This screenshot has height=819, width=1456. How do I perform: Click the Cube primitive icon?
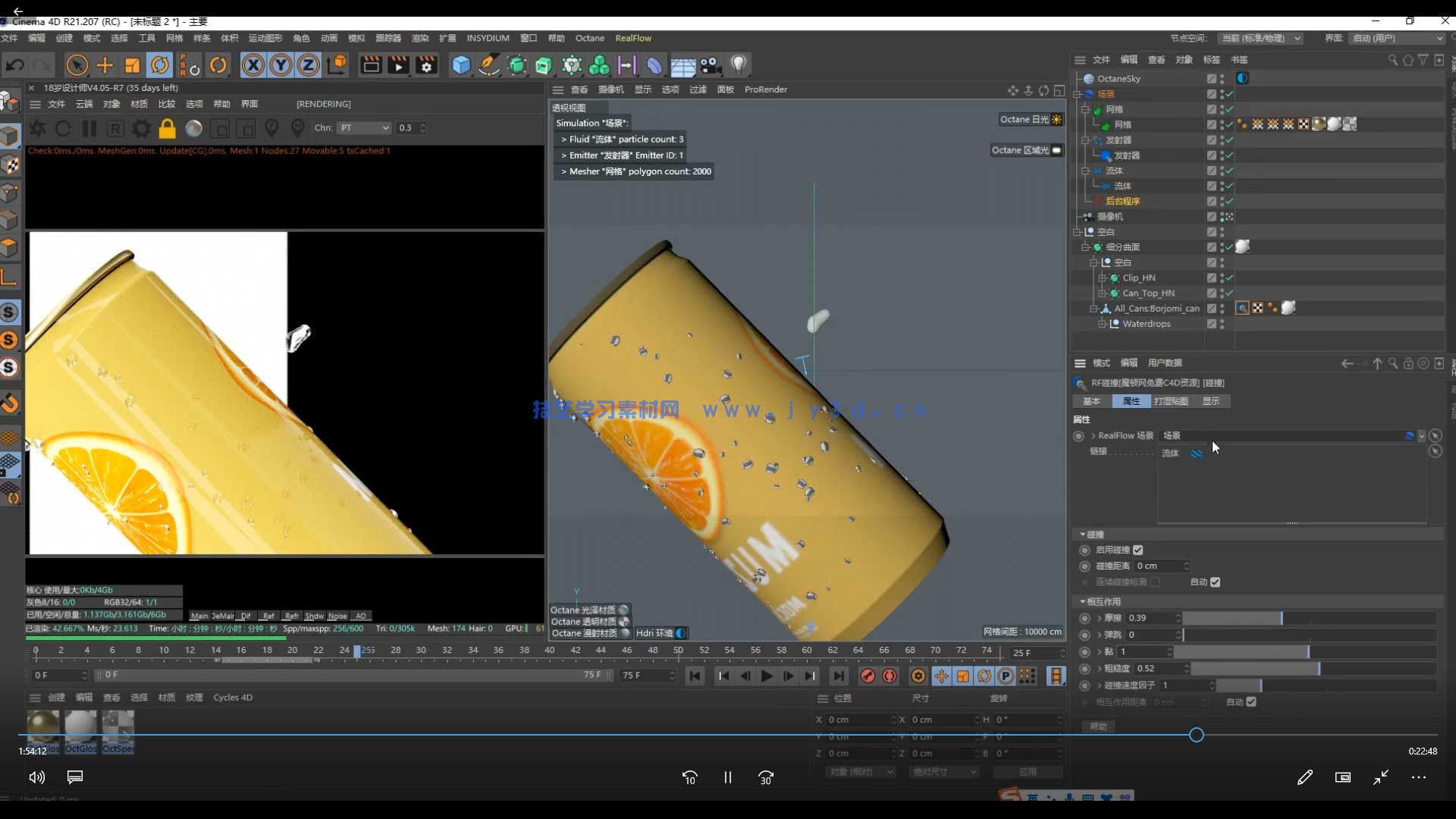tap(461, 66)
